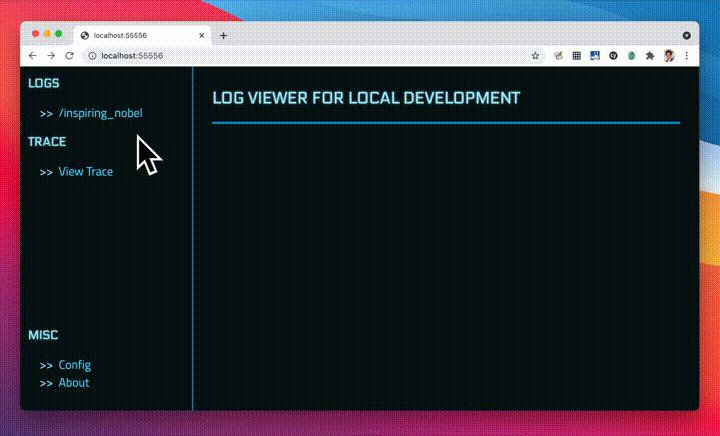Click the red close window button
Viewport: 720px width, 436px height.
point(35,34)
